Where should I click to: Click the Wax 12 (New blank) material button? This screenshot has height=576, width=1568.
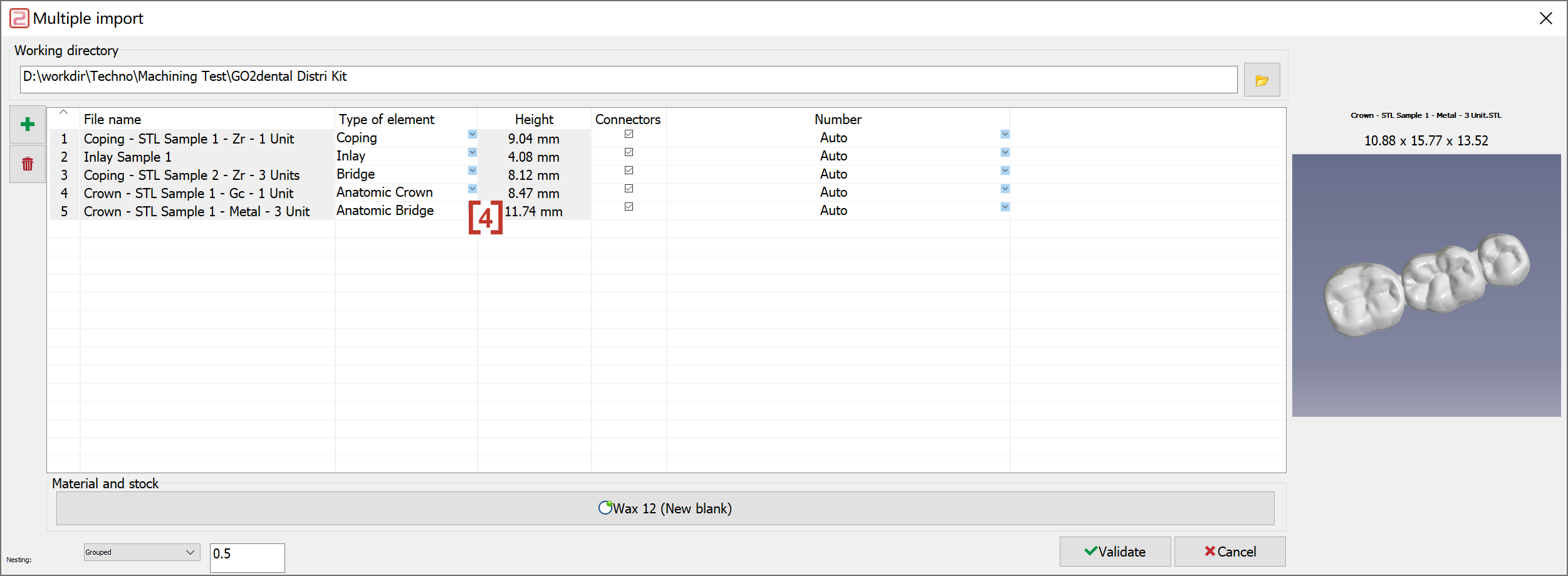(x=665, y=508)
